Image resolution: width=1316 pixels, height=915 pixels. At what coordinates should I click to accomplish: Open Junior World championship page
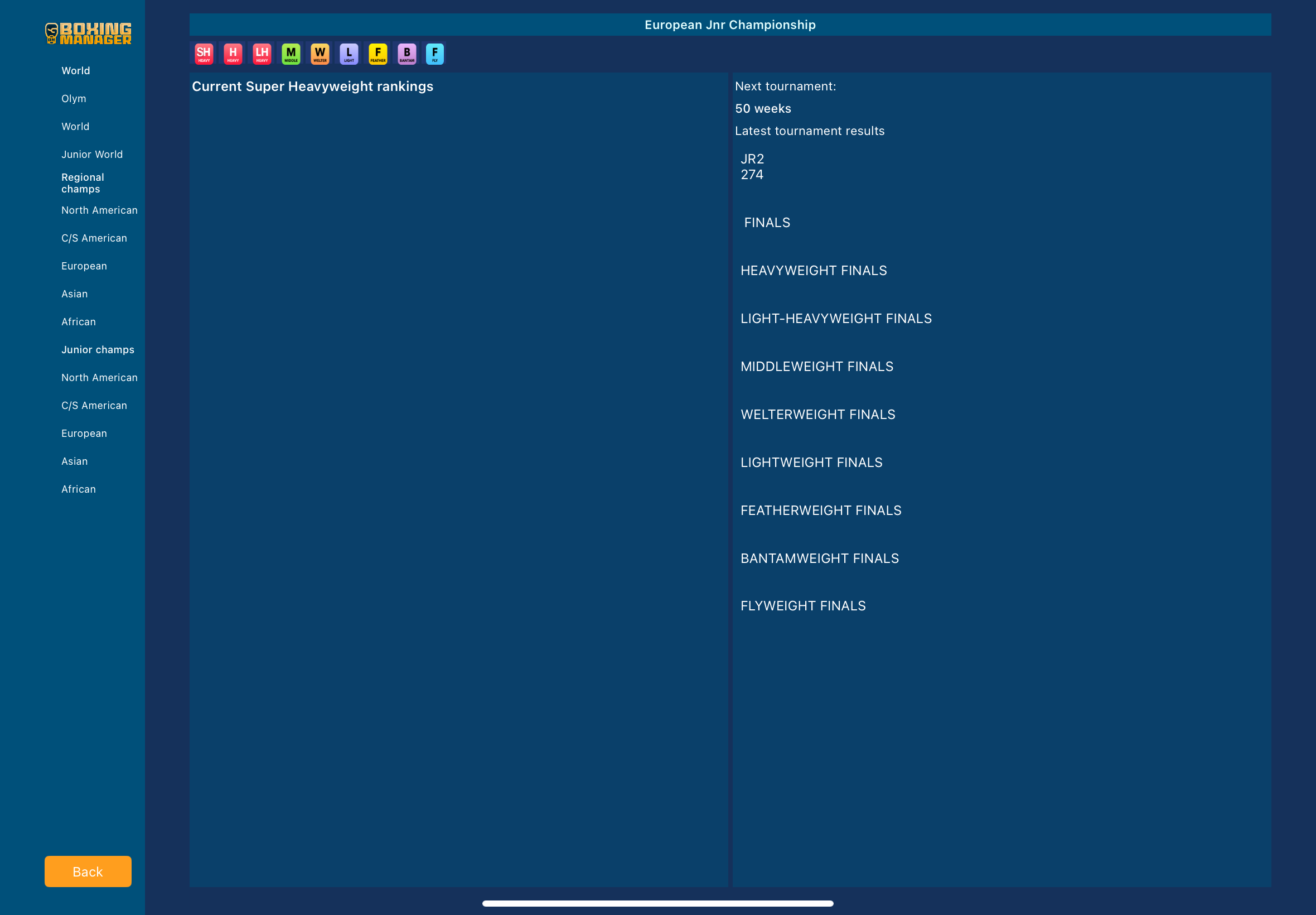click(91, 154)
